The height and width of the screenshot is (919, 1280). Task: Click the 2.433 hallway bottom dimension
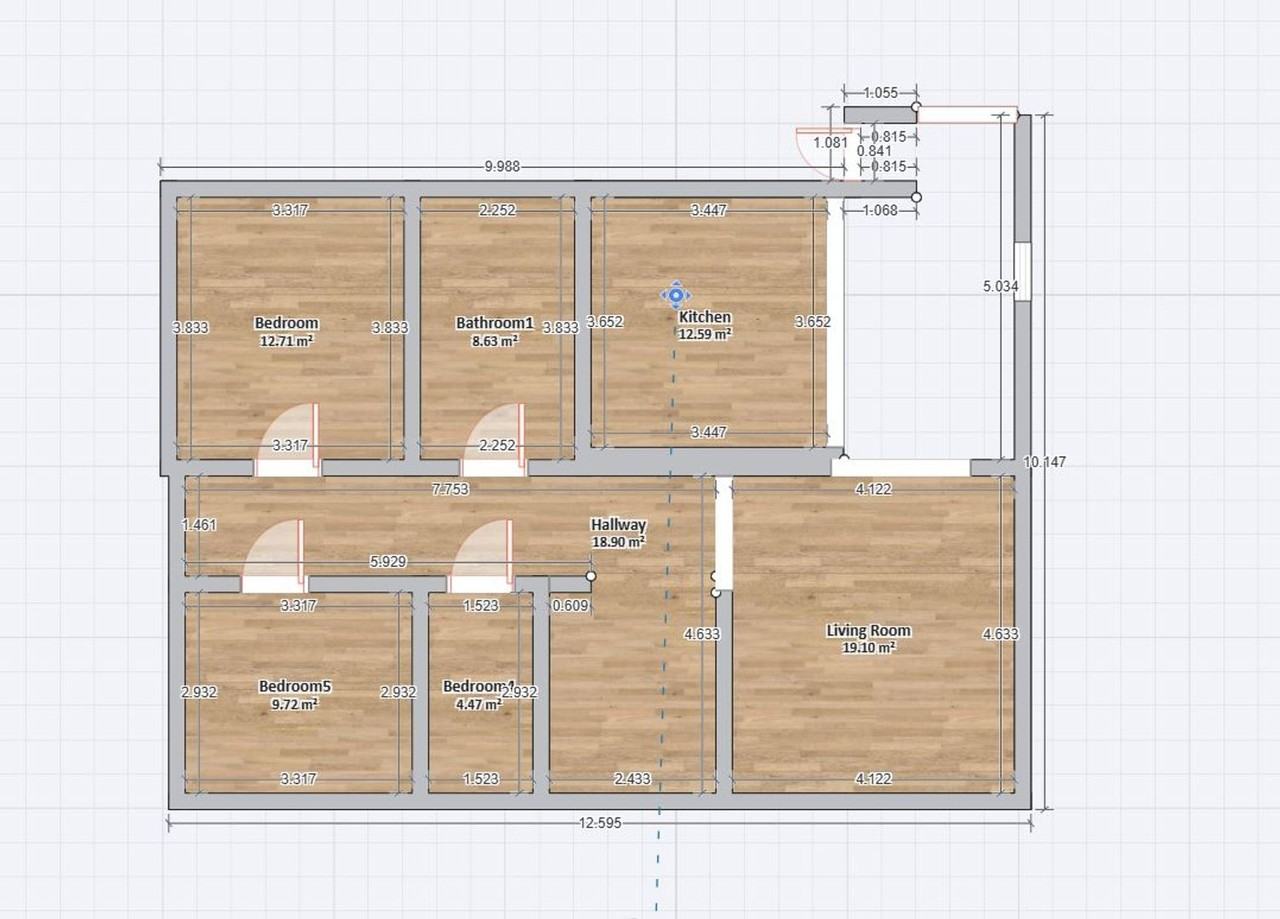point(632,778)
